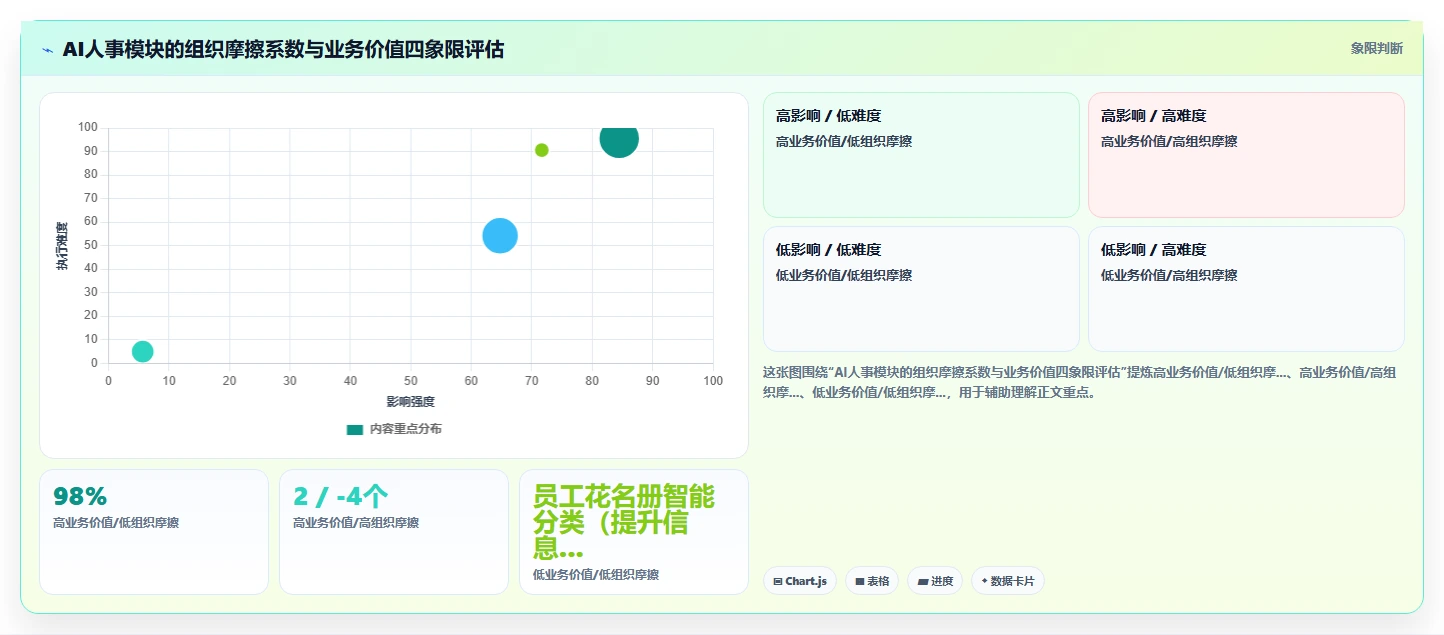Click 低业务价值/高组织摩擦 subtitle in quadrant card

point(1169,275)
